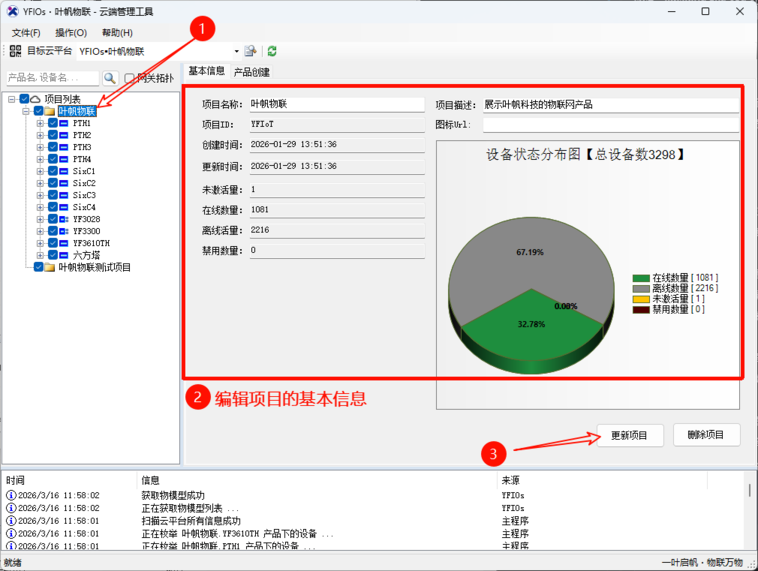Collapse the 项目列表 root node
Image resolution: width=758 pixels, height=571 pixels.
[12, 99]
